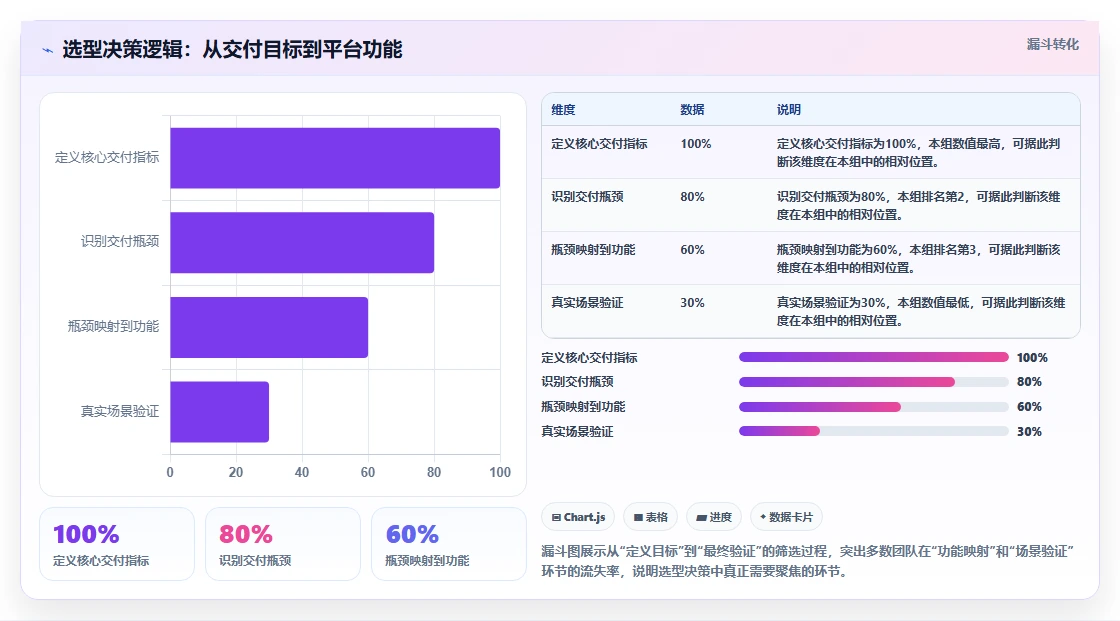Click the 瓶颈映射到功能 bar in the chart
1120x621 pixels.
[269, 327]
